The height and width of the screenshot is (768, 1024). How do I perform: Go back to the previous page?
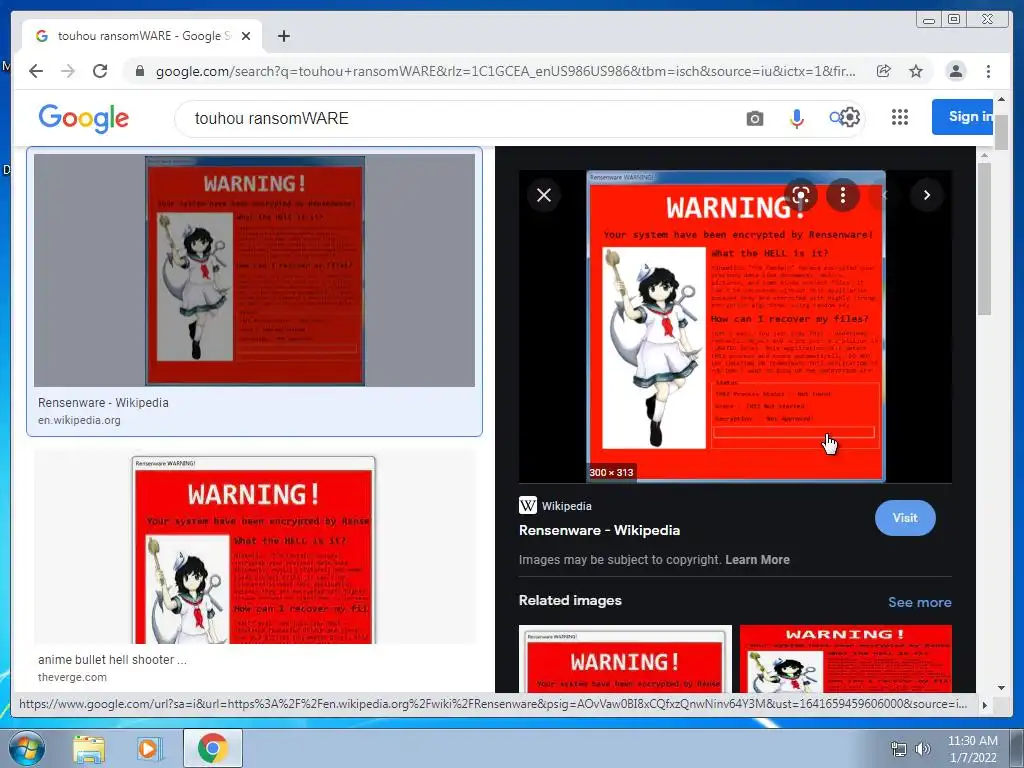coord(36,71)
